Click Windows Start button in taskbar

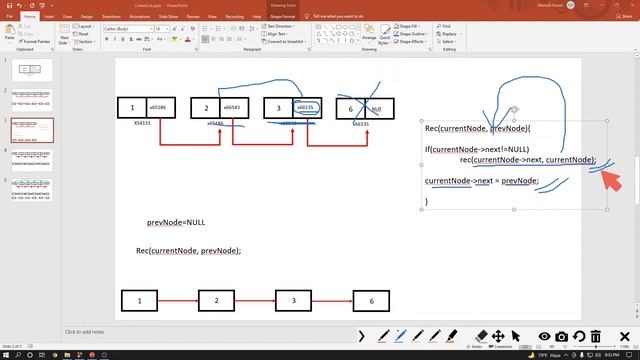click(x=6, y=355)
